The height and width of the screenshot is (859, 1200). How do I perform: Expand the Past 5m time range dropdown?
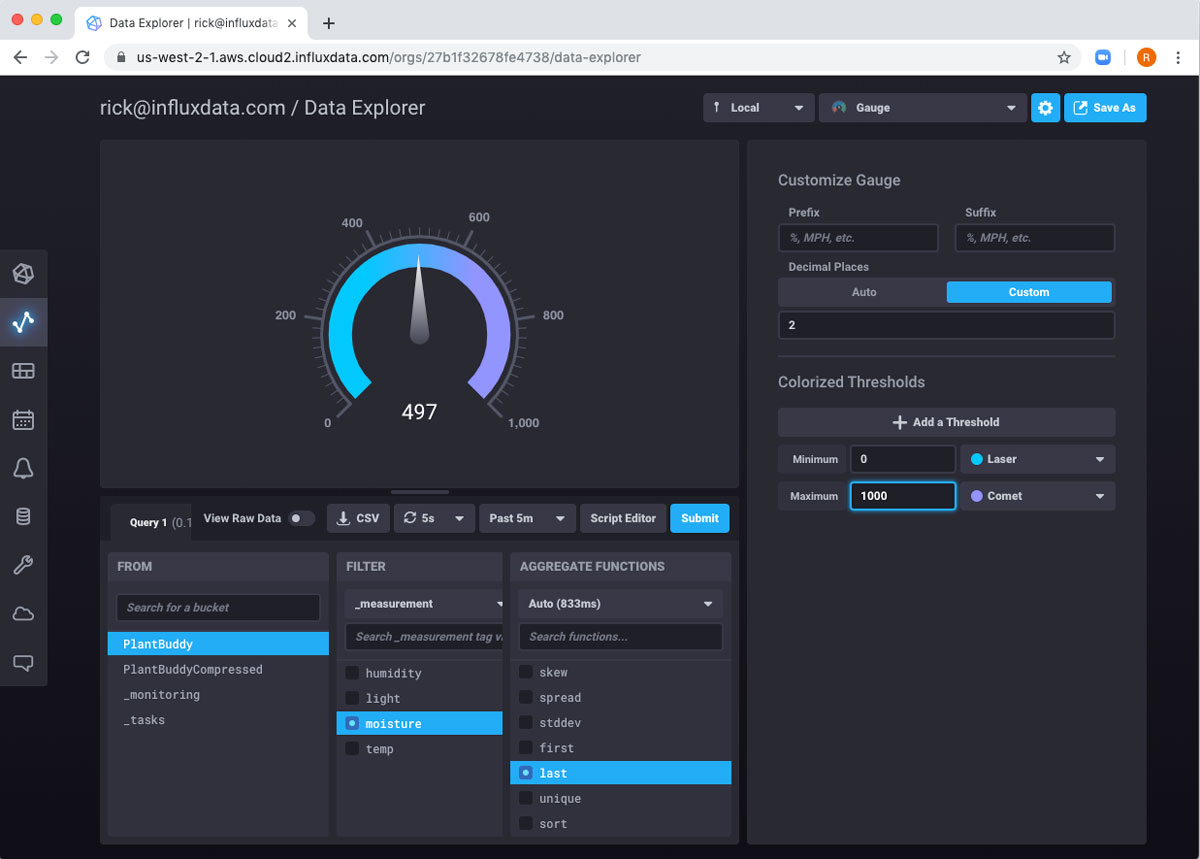pos(527,518)
